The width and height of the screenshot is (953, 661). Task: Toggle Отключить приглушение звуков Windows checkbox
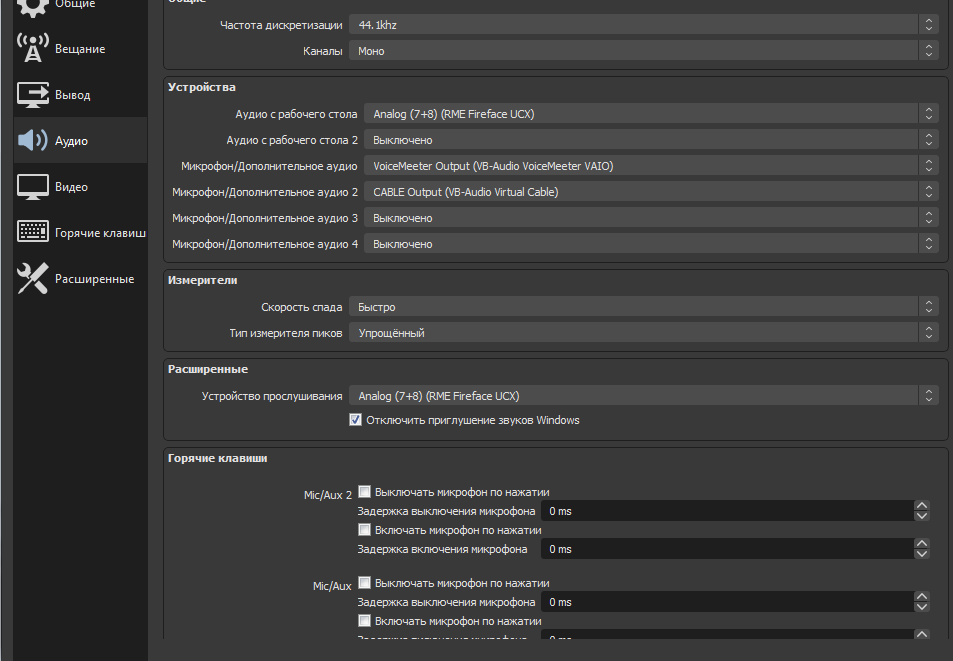click(355, 420)
